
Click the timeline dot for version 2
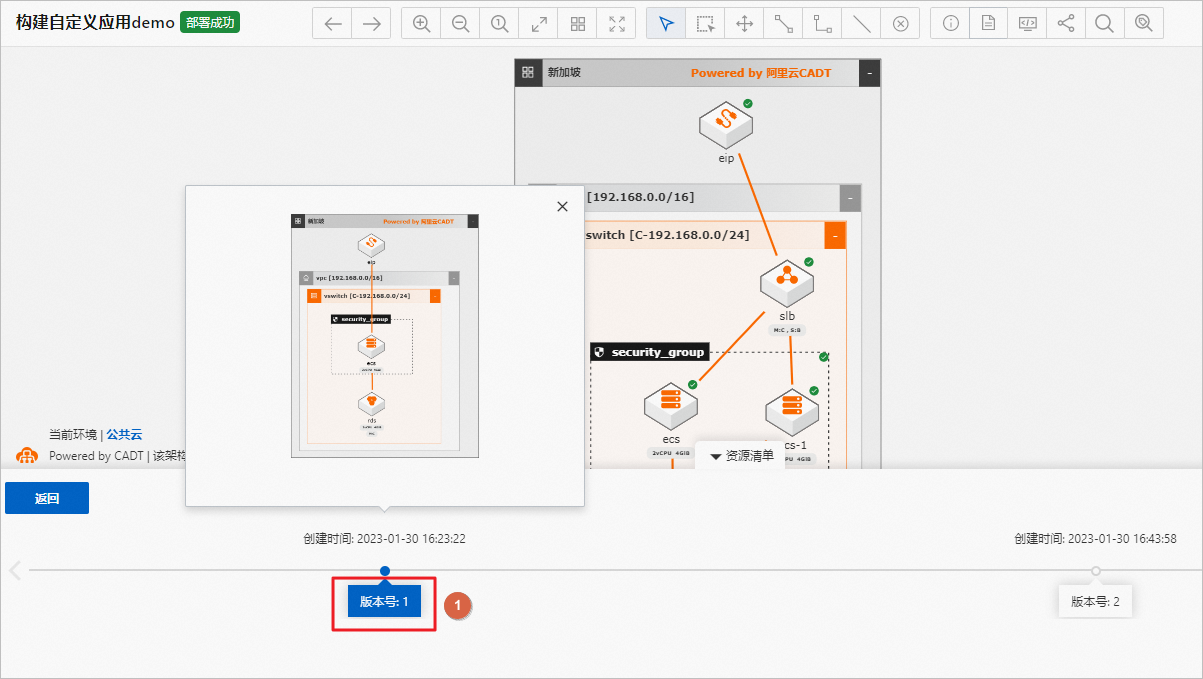coord(1096,570)
